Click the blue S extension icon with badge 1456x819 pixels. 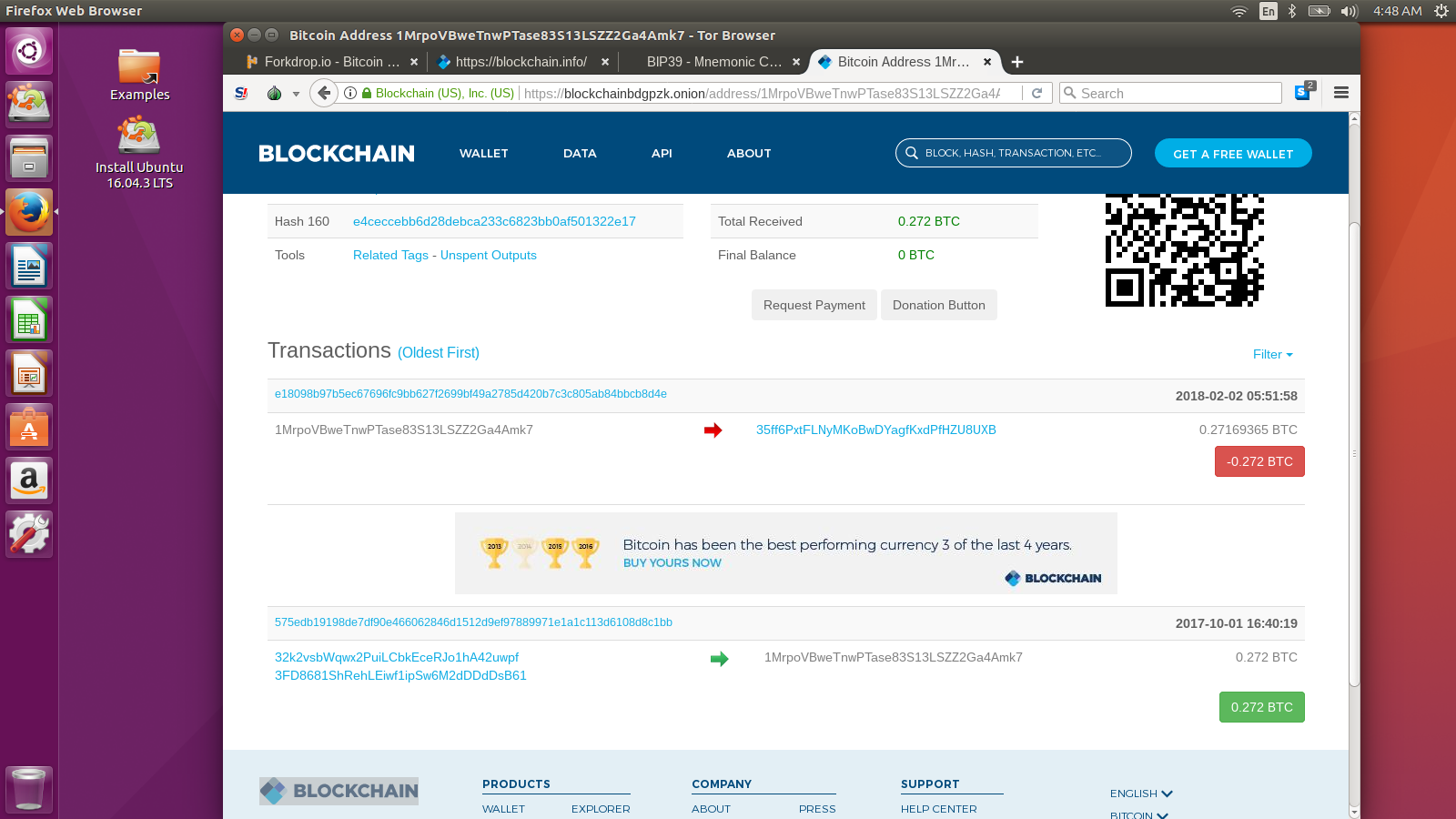(1304, 92)
